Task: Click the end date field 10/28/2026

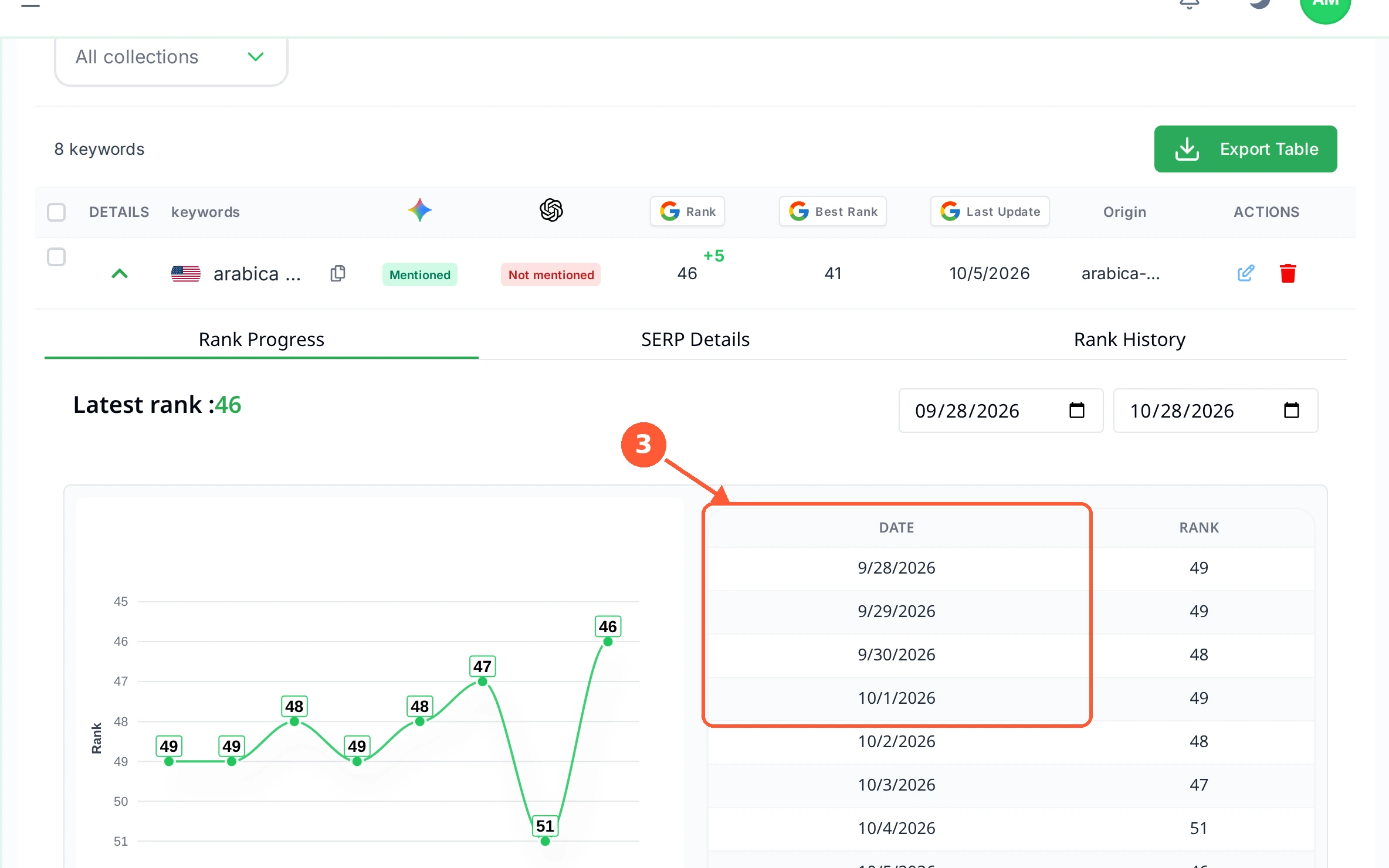Action: tap(1215, 411)
